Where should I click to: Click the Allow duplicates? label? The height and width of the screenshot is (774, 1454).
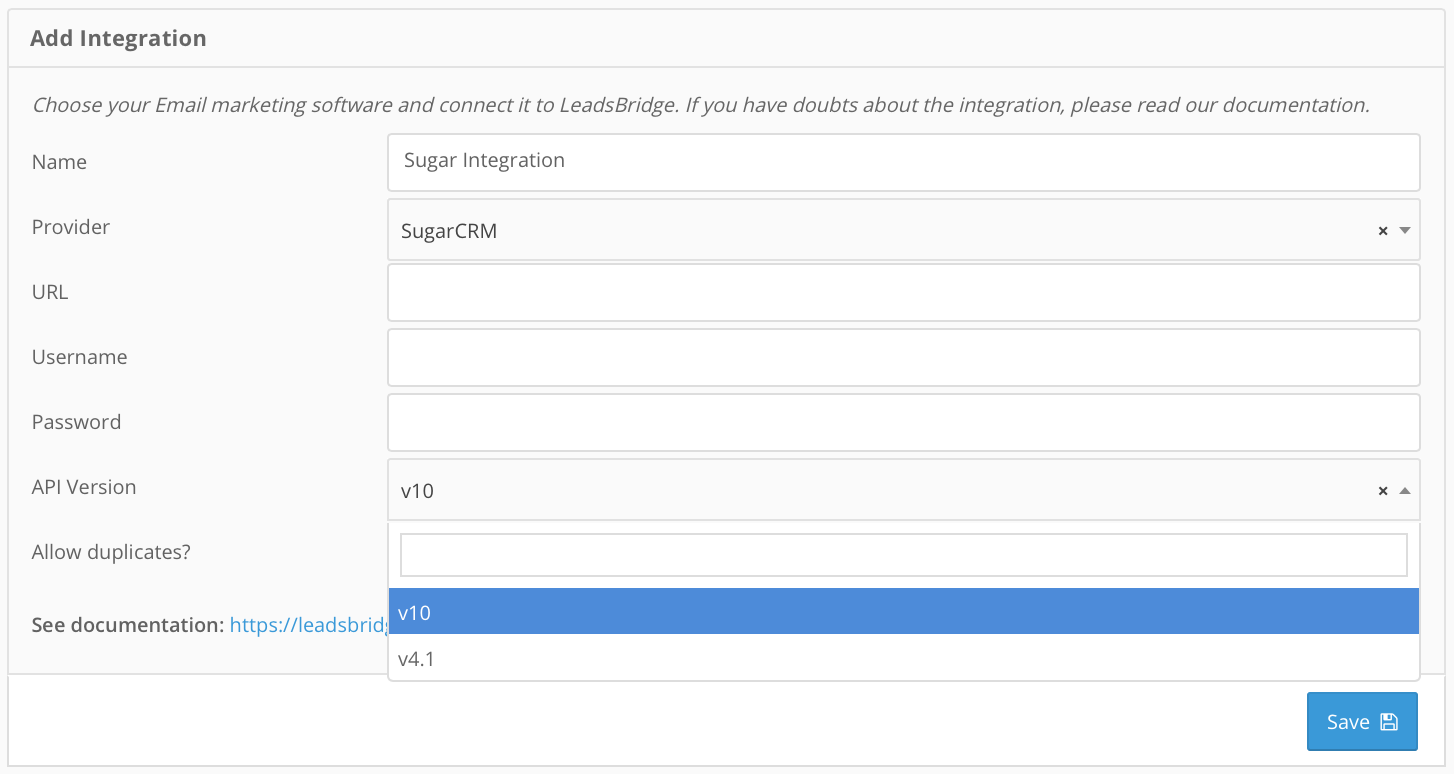(x=111, y=552)
